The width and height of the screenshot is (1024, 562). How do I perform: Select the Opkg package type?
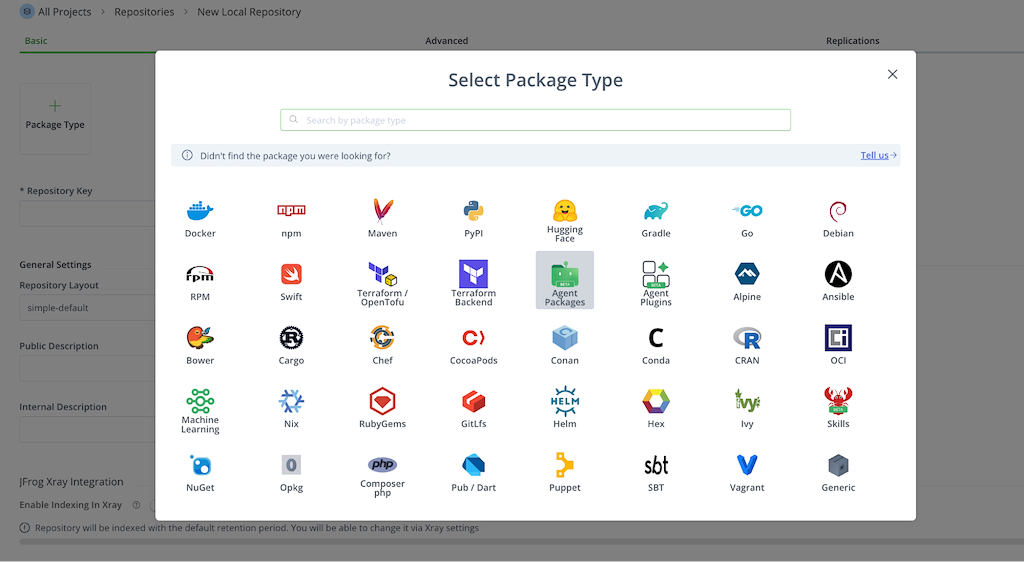tap(291, 473)
